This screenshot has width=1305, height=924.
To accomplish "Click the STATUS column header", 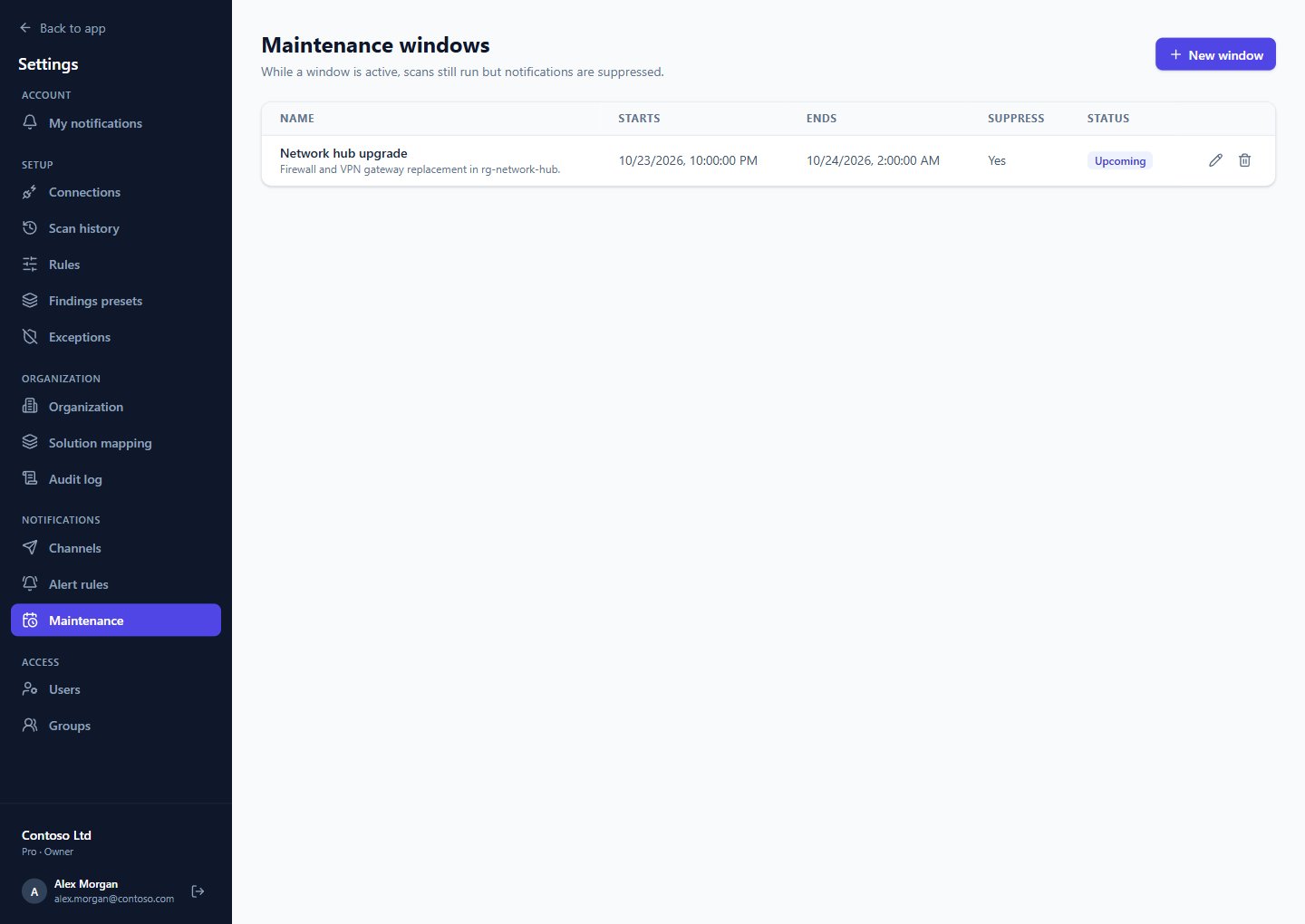I will pos(1108,119).
